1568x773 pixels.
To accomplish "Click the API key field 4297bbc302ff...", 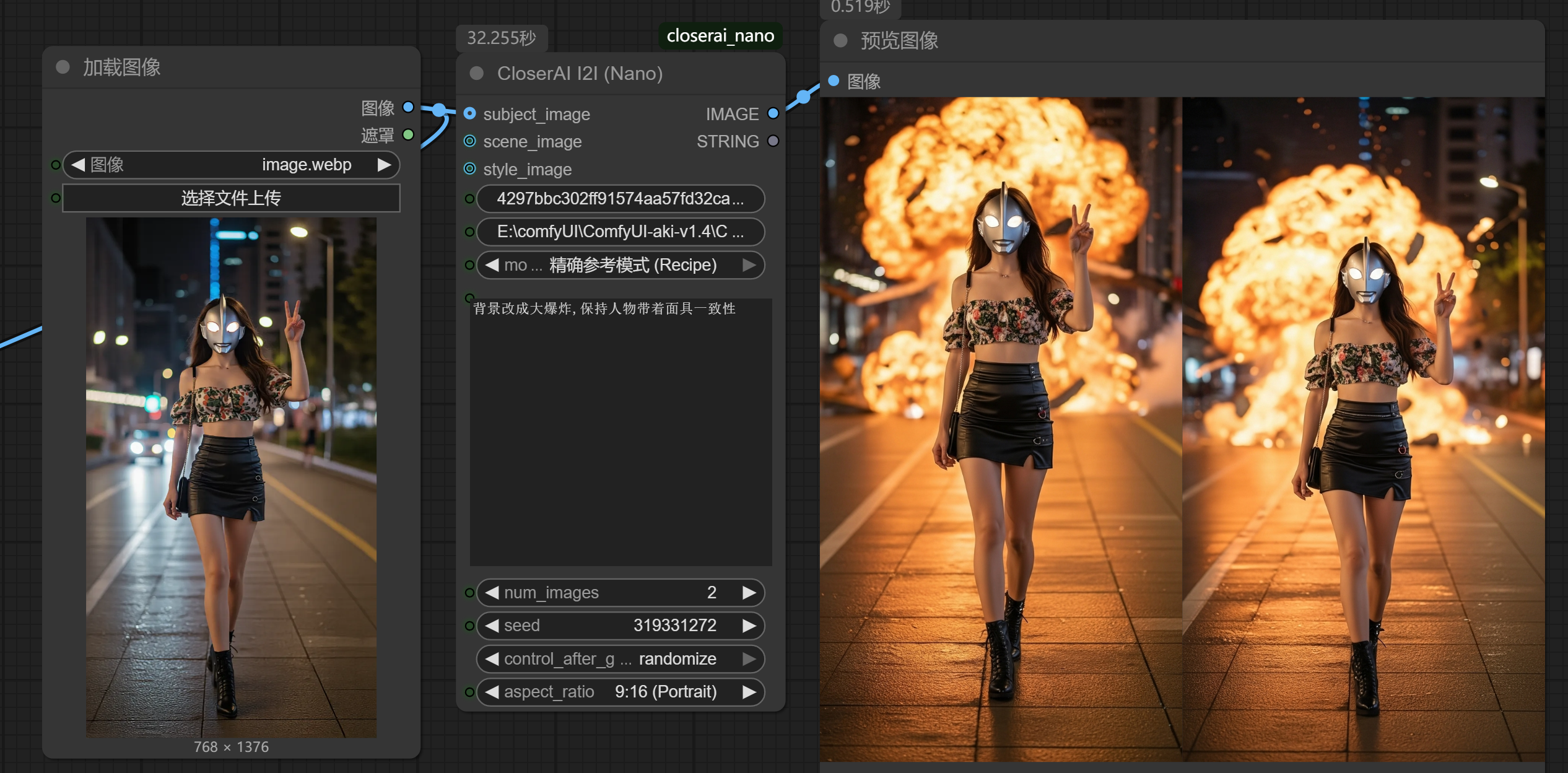I will tap(621, 199).
